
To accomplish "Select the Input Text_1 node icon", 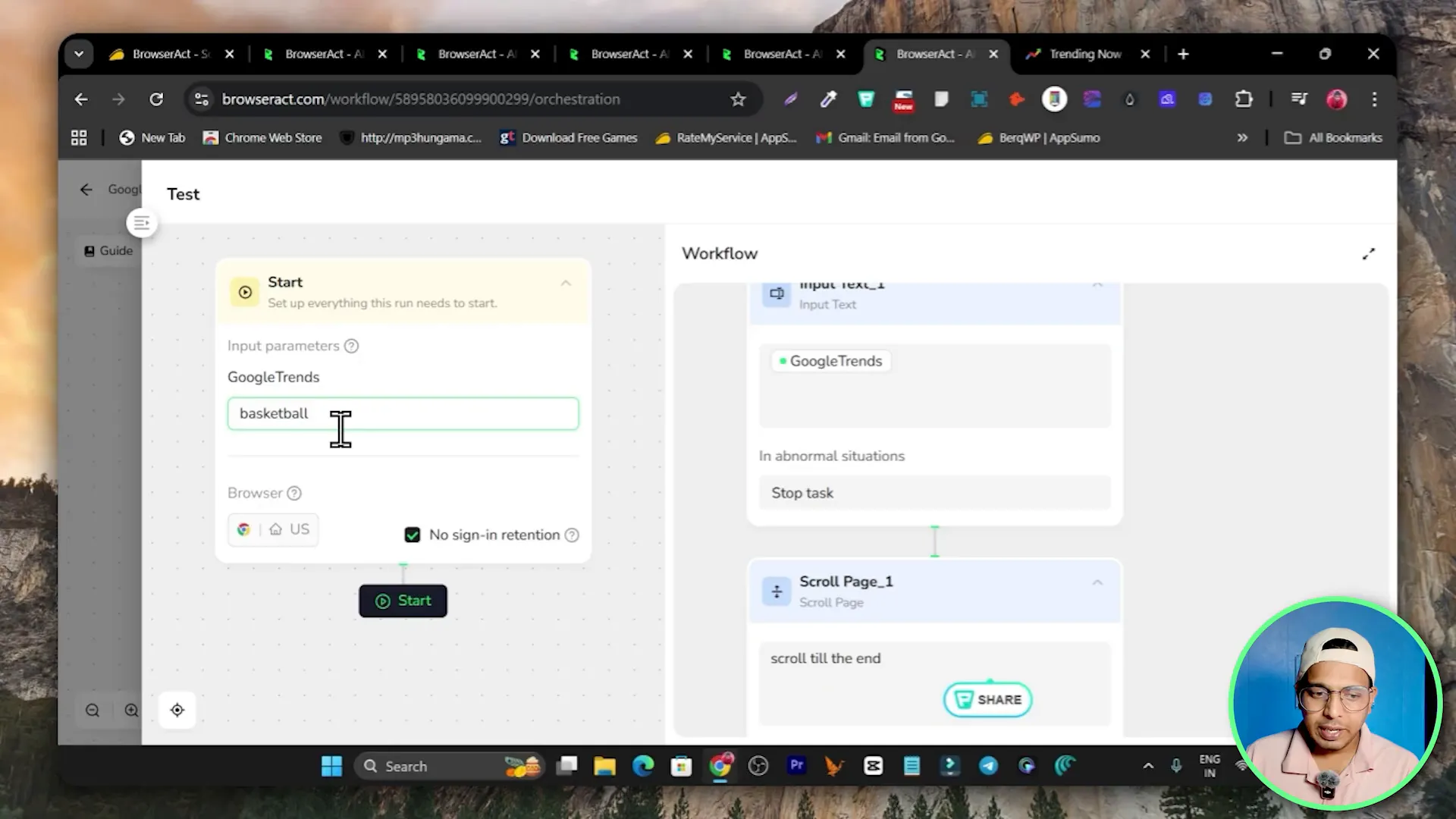I will [777, 294].
